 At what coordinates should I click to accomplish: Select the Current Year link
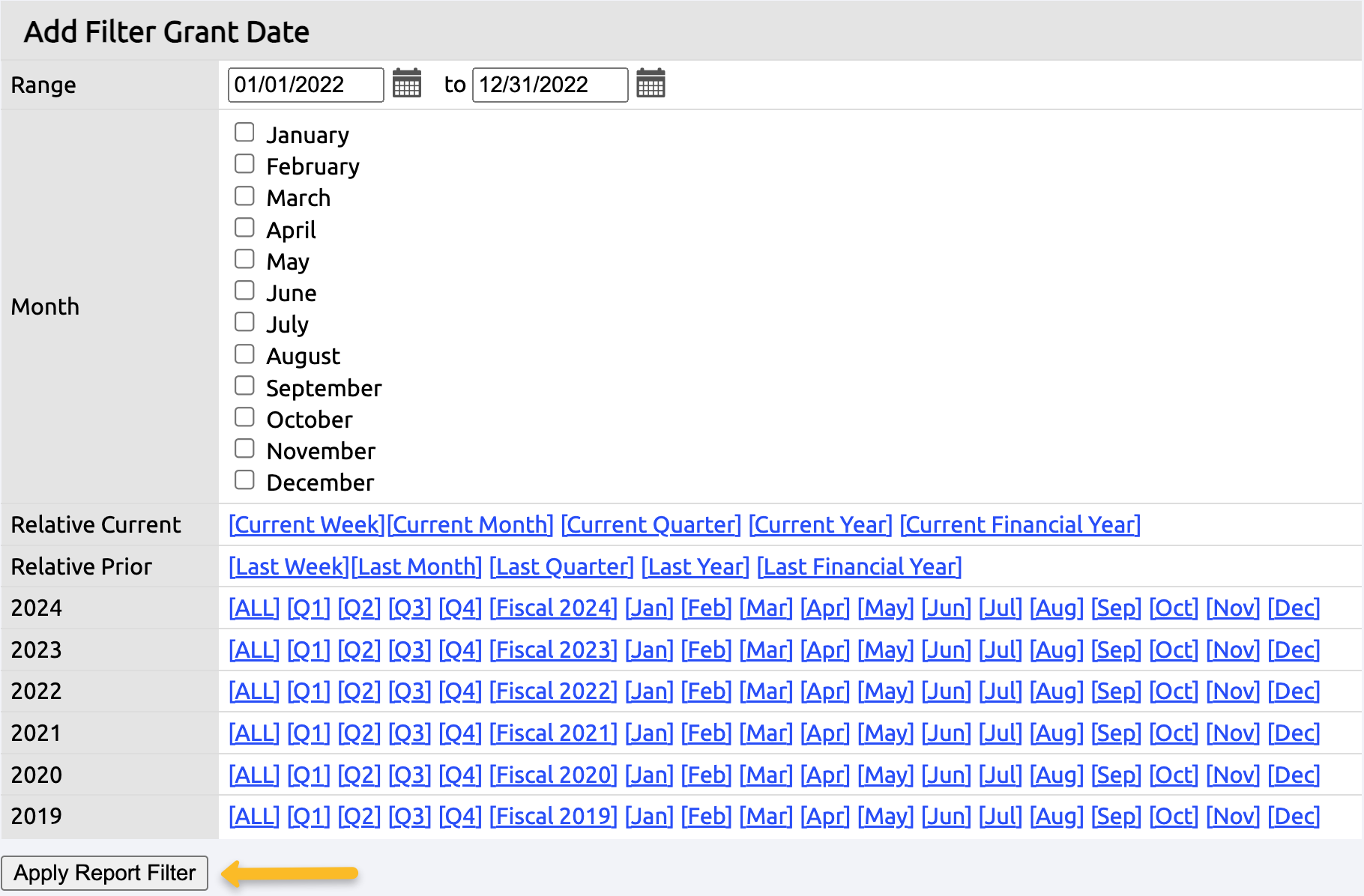(821, 524)
